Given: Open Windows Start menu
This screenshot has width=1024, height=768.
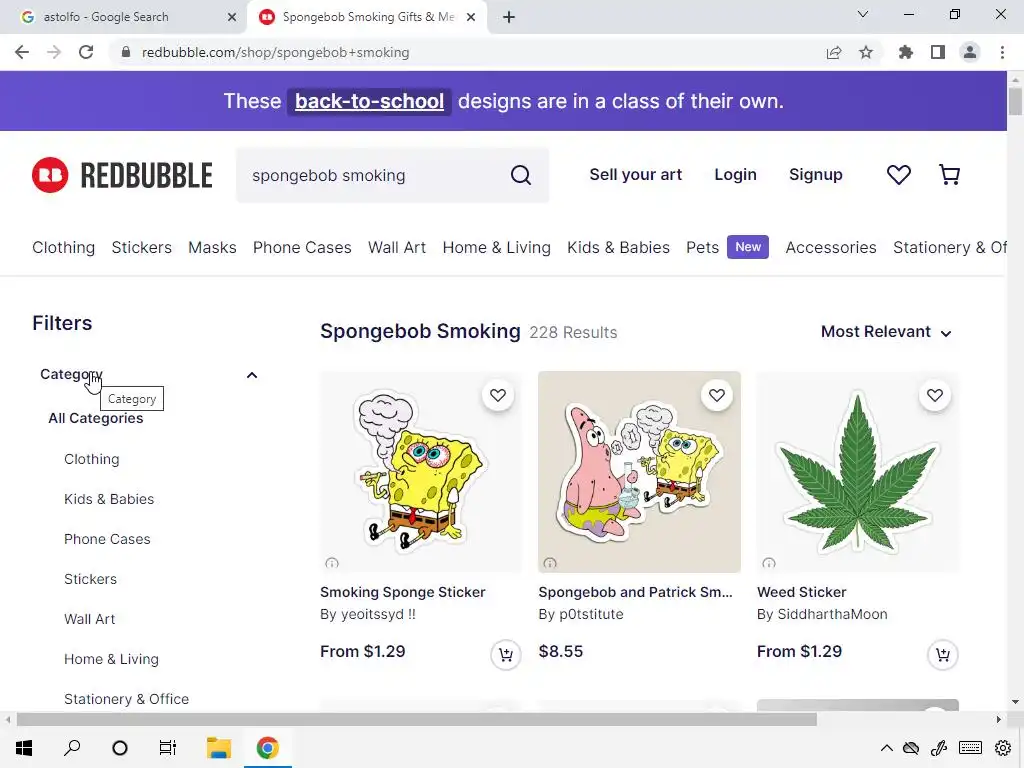Looking at the screenshot, I should [x=24, y=748].
